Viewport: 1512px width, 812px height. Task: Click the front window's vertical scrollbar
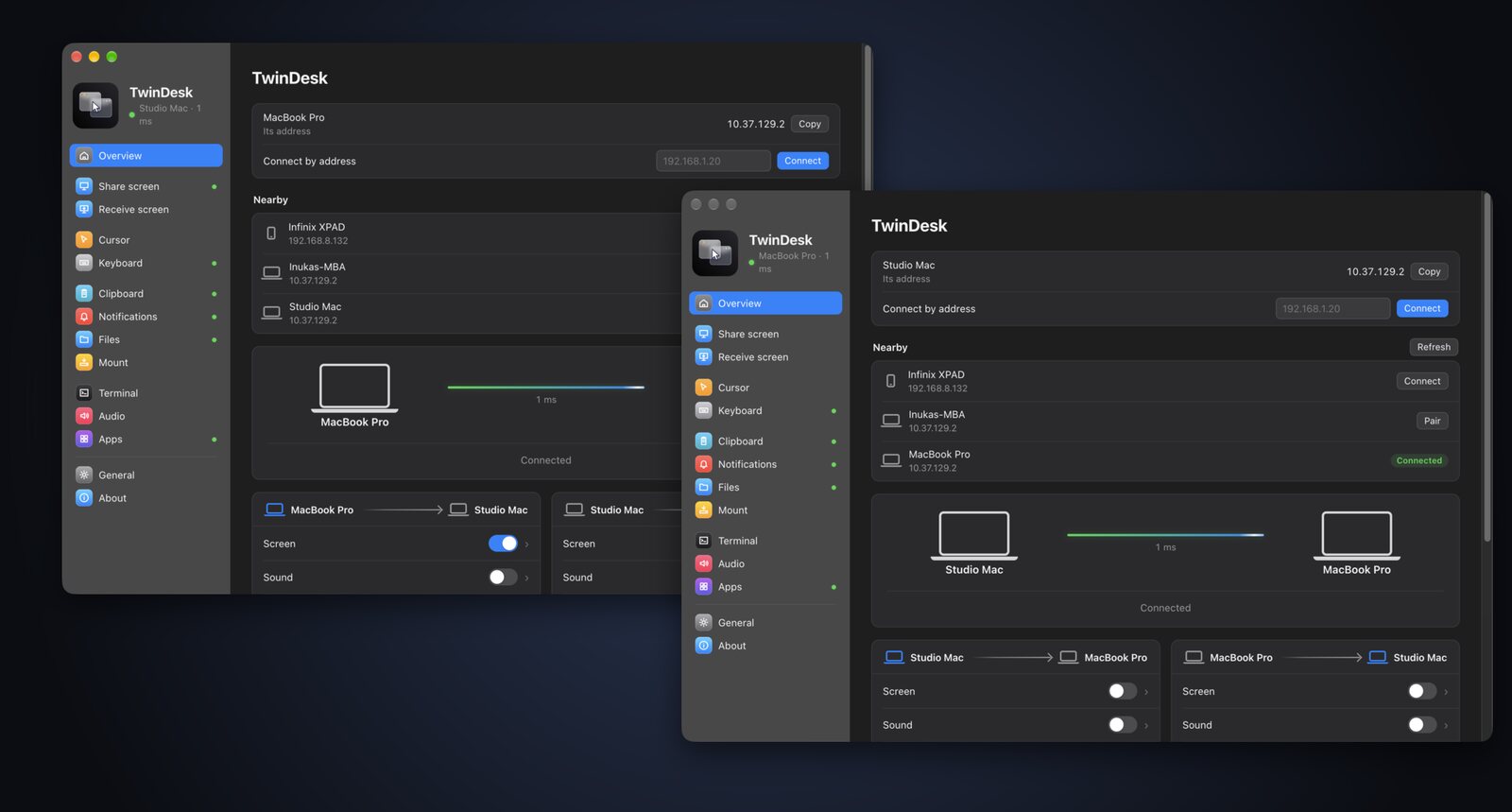coord(1487,369)
